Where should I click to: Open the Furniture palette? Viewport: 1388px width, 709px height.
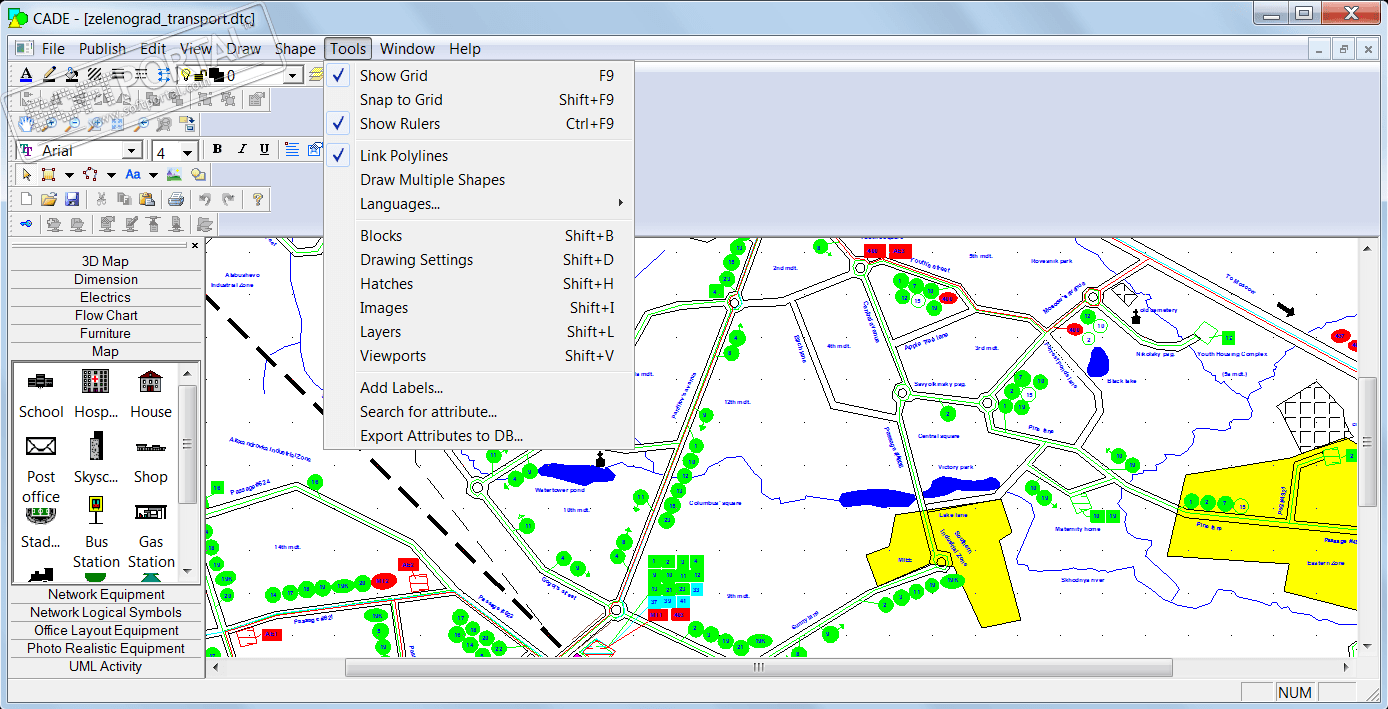[106, 334]
